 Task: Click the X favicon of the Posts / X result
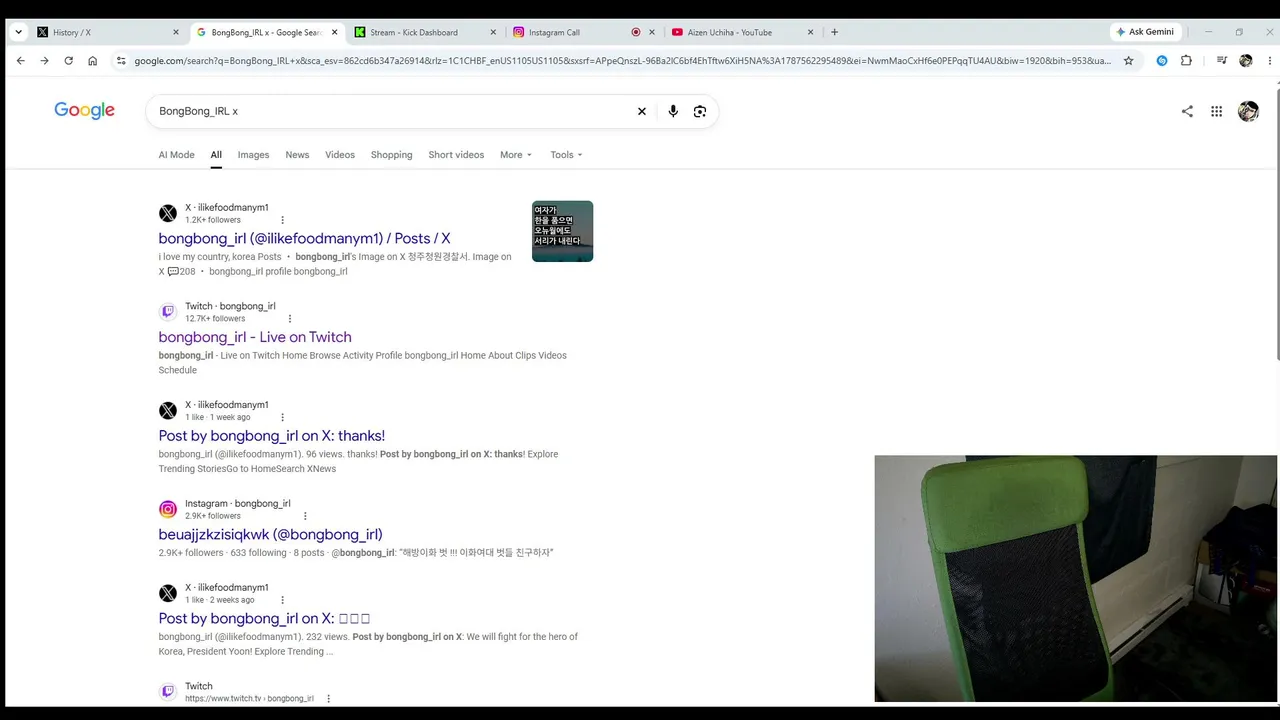pos(168,213)
